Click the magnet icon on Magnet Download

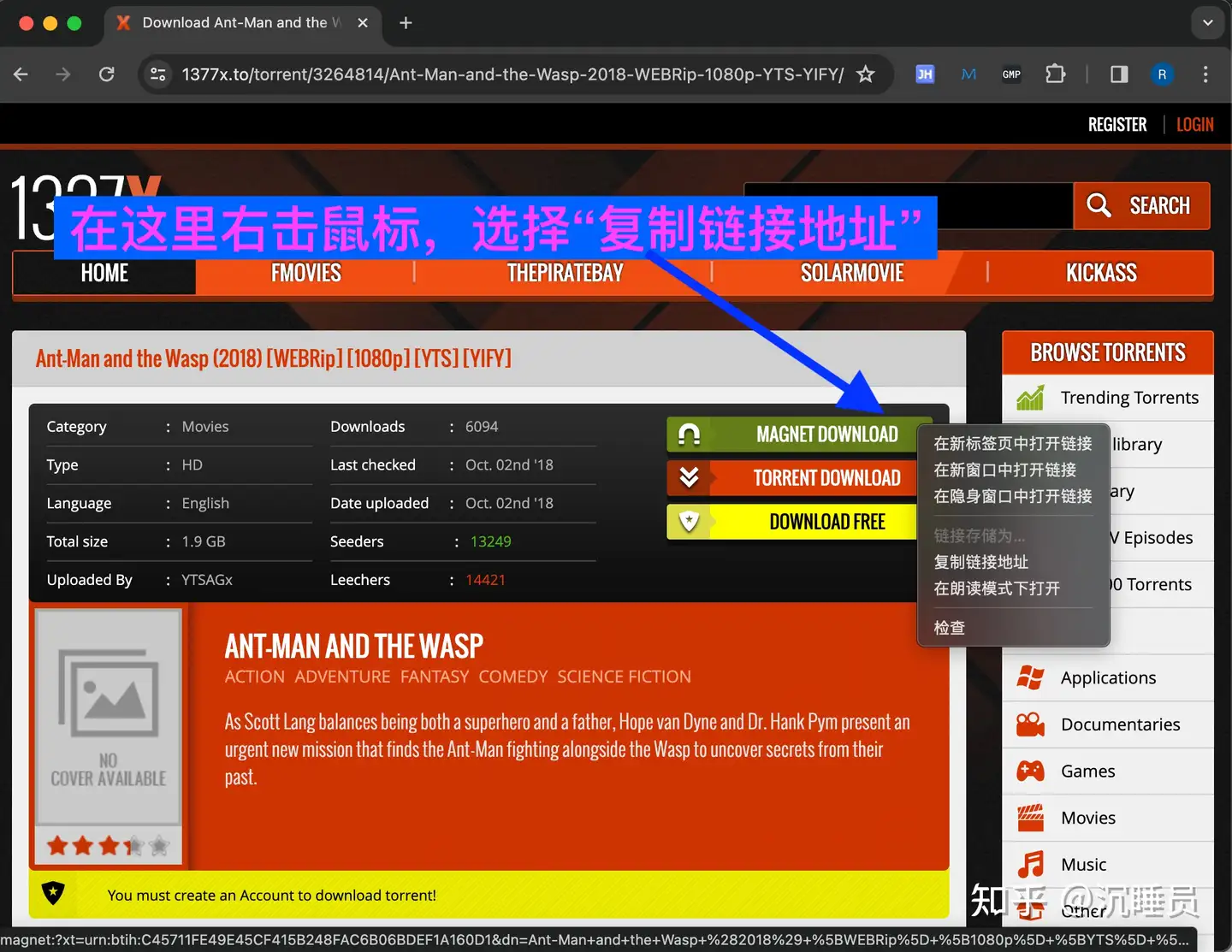pos(689,435)
